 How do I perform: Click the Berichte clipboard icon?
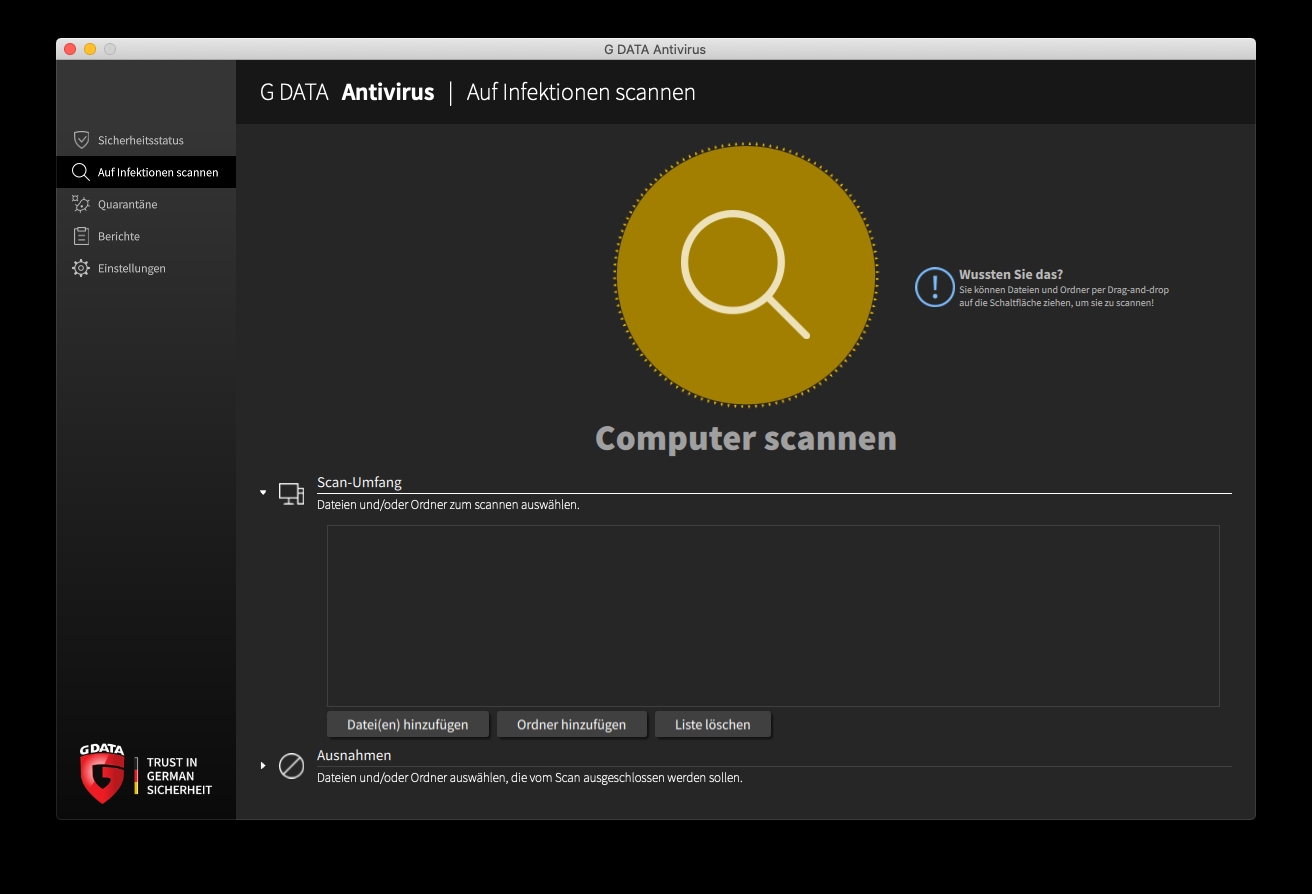point(81,236)
